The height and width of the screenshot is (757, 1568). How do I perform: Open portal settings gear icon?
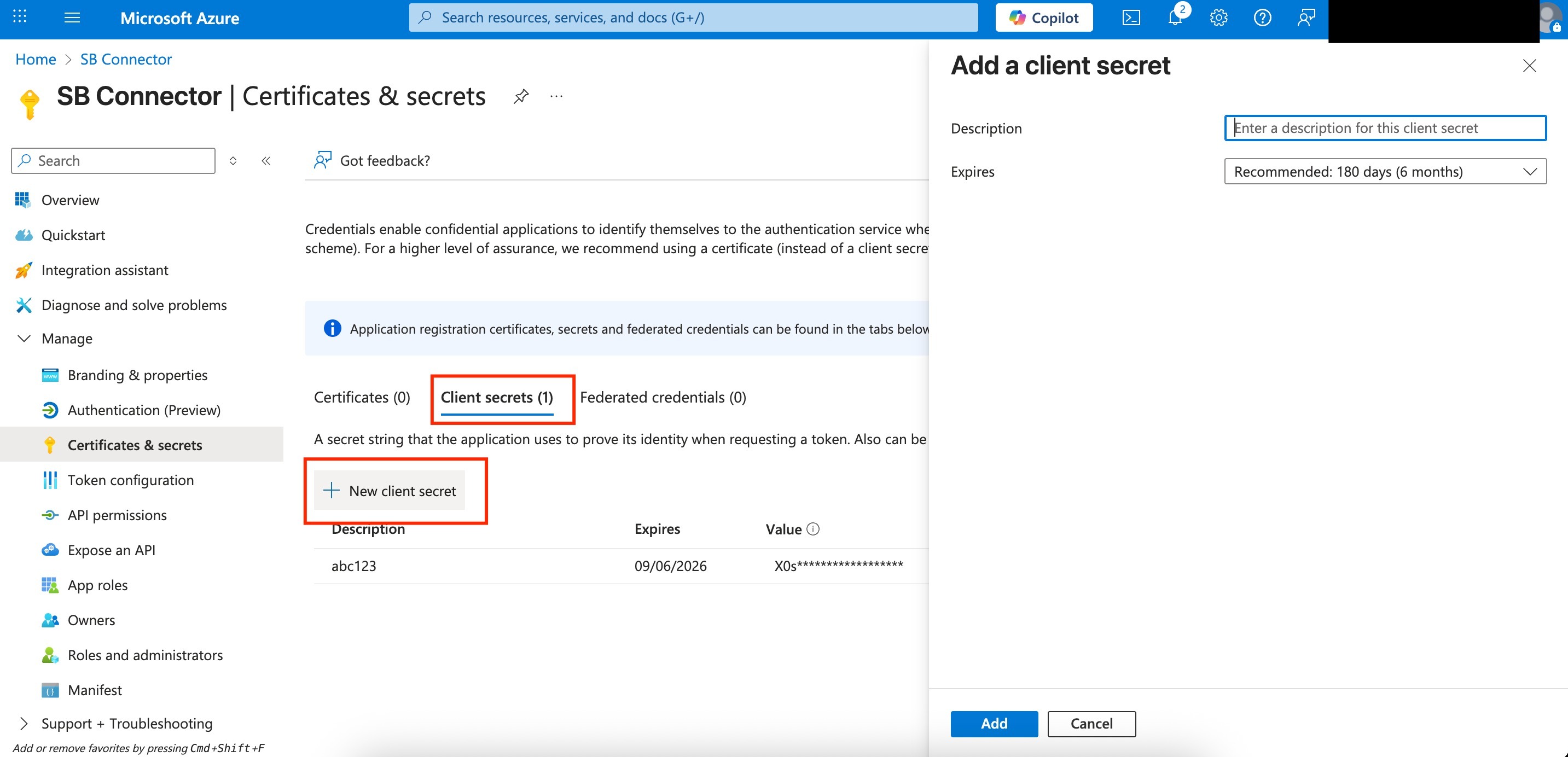point(1218,18)
